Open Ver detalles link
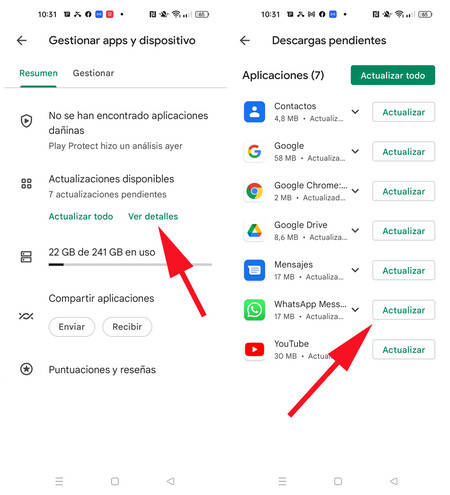 (153, 216)
